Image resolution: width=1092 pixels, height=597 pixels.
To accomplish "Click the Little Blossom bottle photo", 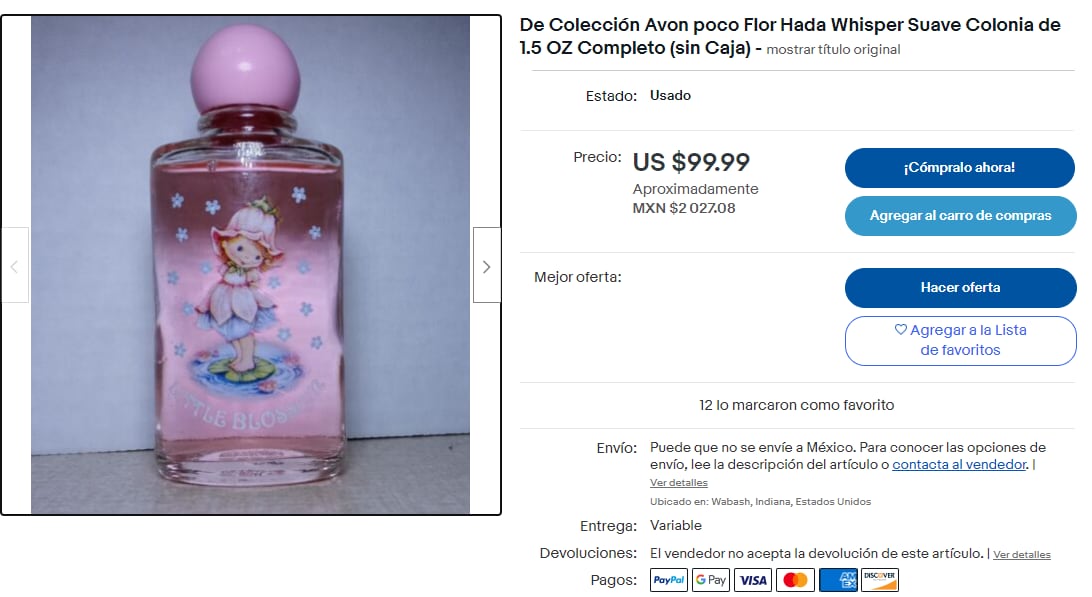I will [250, 265].
